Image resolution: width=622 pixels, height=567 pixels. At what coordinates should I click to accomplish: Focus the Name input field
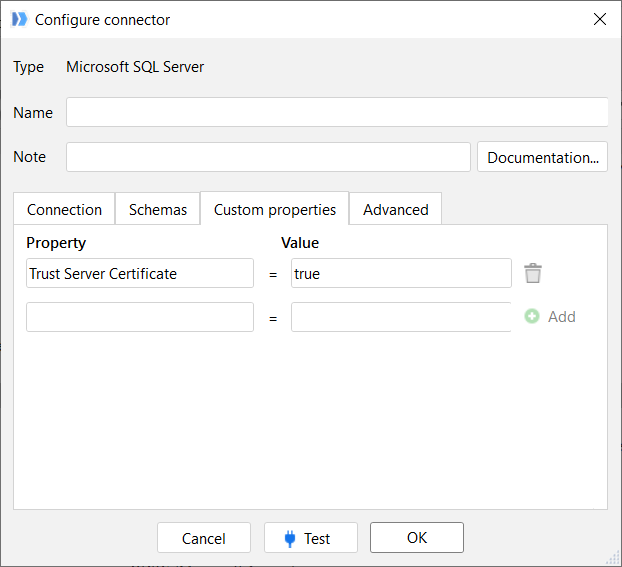click(x=337, y=112)
